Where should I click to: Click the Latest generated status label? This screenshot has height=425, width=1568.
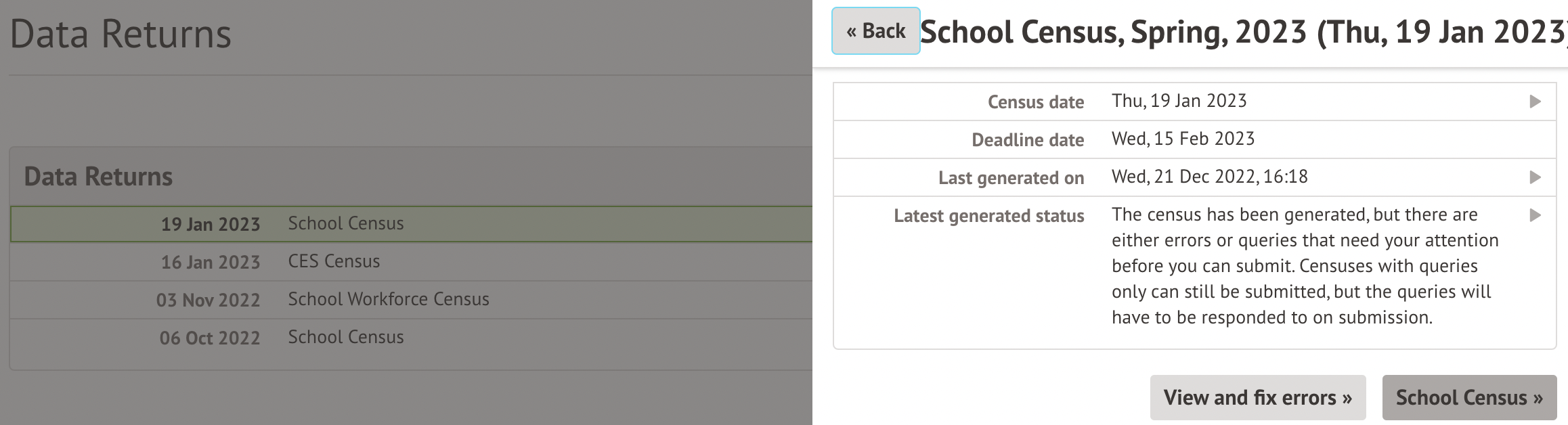coord(988,216)
